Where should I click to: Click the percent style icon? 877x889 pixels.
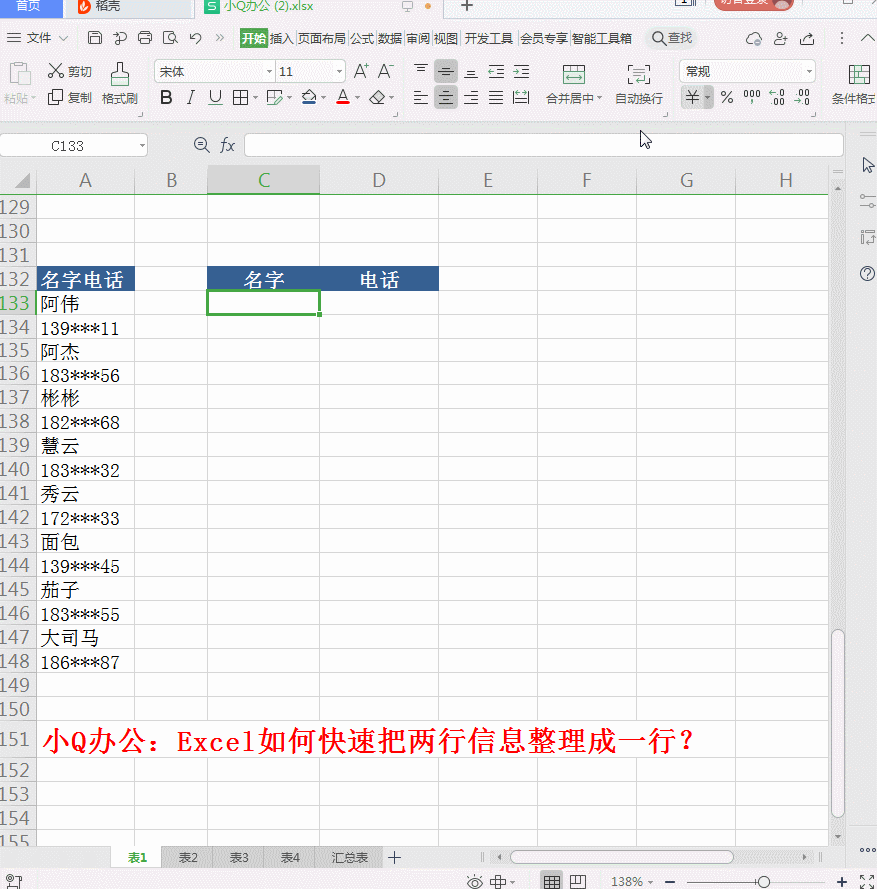coord(727,97)
